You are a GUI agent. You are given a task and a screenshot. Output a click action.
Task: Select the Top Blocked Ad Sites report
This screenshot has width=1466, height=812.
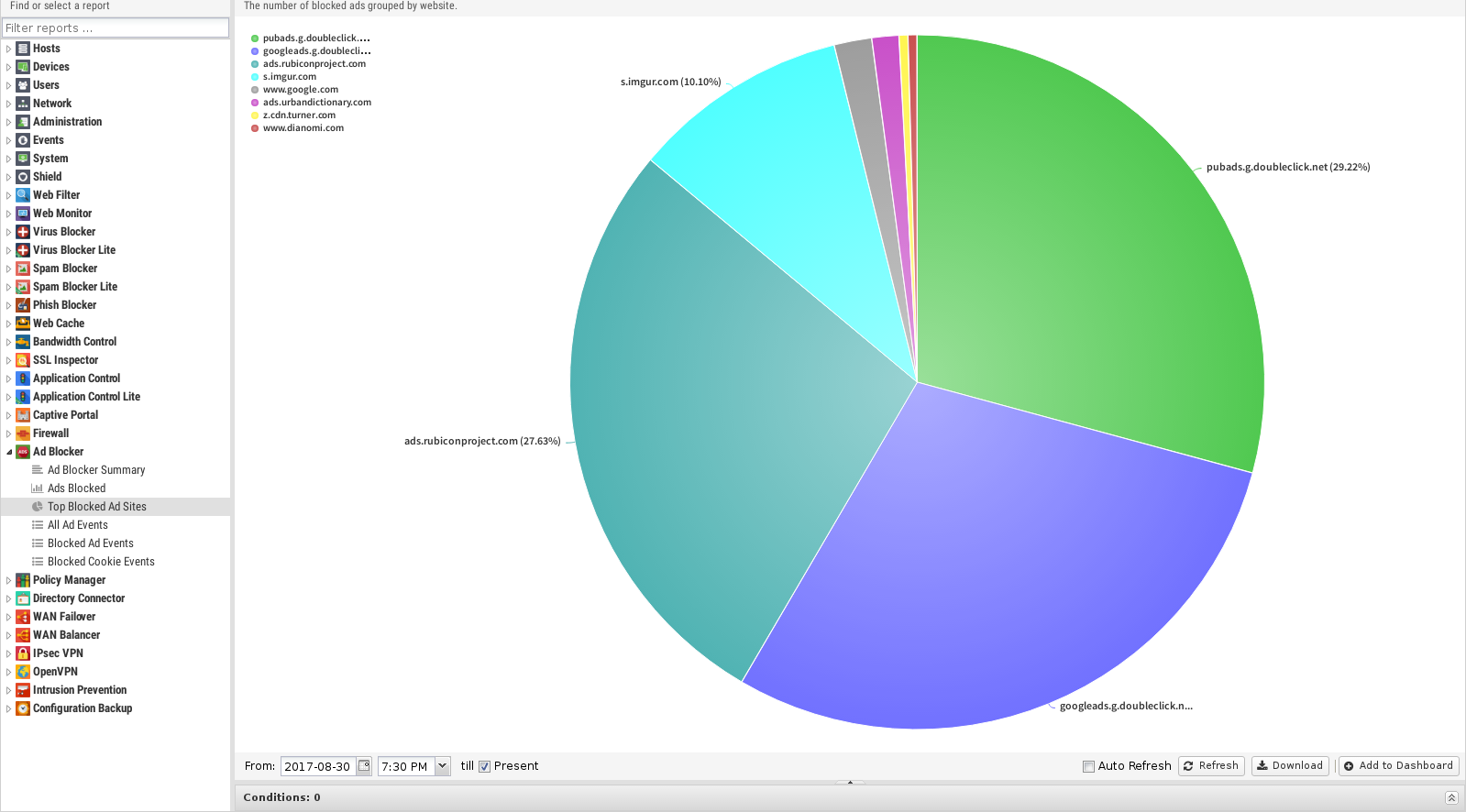click(x=97, y=507)
